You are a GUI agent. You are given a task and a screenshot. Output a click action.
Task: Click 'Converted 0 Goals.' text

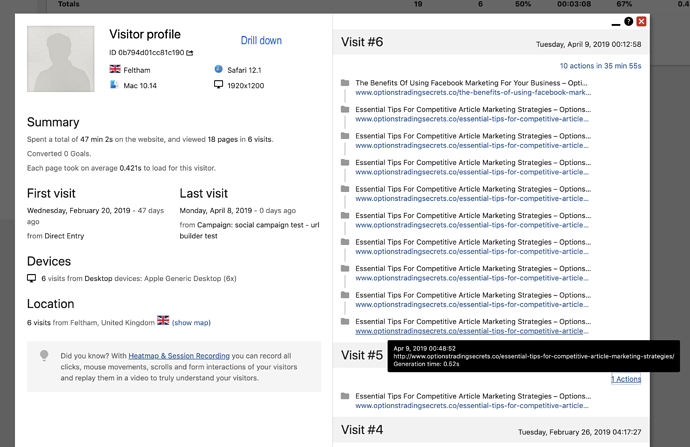coord(59,154)
